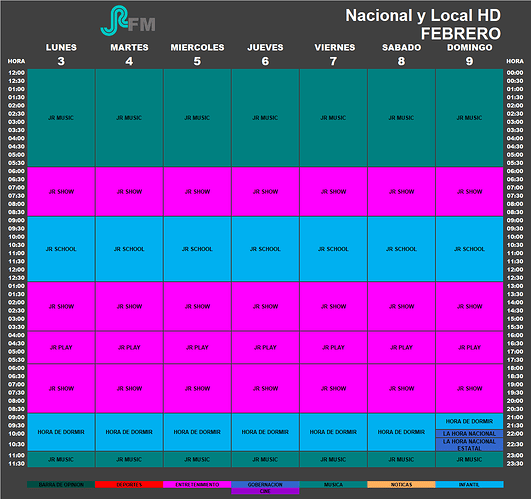Screen dimensions: 531x499
Task: Select the DOMINGO 9 column header
Action: 469,54
